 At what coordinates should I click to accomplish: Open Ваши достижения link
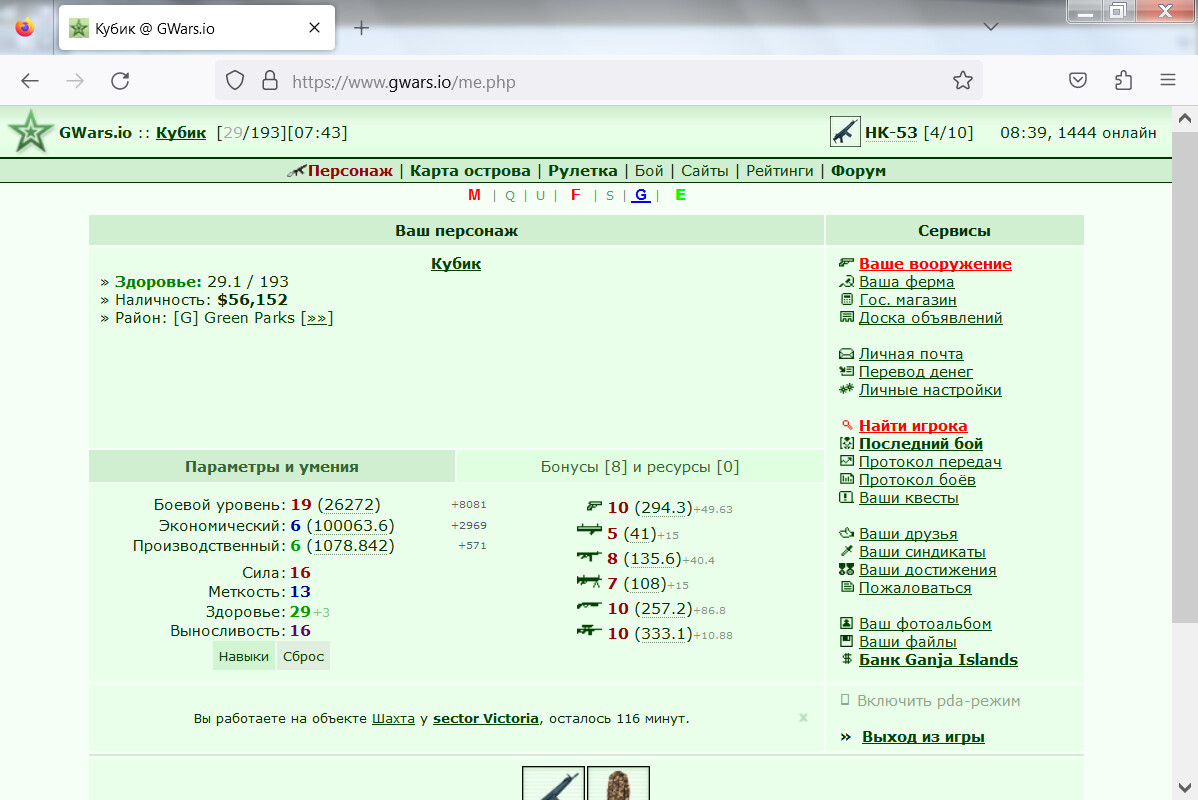point(928,570)
